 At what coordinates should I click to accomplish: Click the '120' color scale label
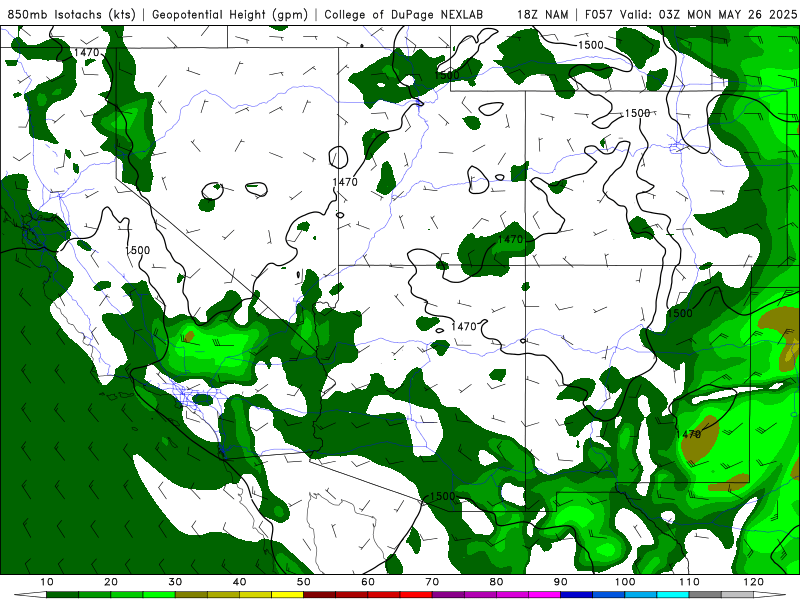(x=754, y=582)
